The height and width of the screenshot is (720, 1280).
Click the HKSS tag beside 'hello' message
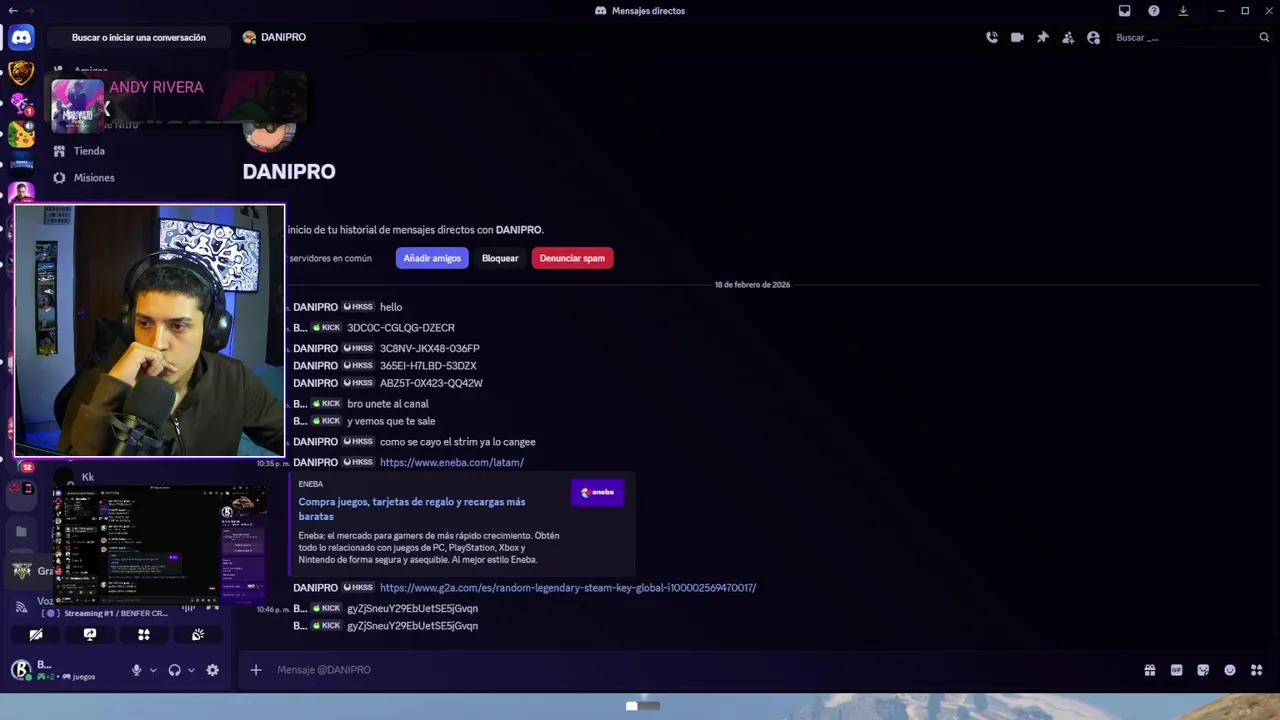click(358, 307)
